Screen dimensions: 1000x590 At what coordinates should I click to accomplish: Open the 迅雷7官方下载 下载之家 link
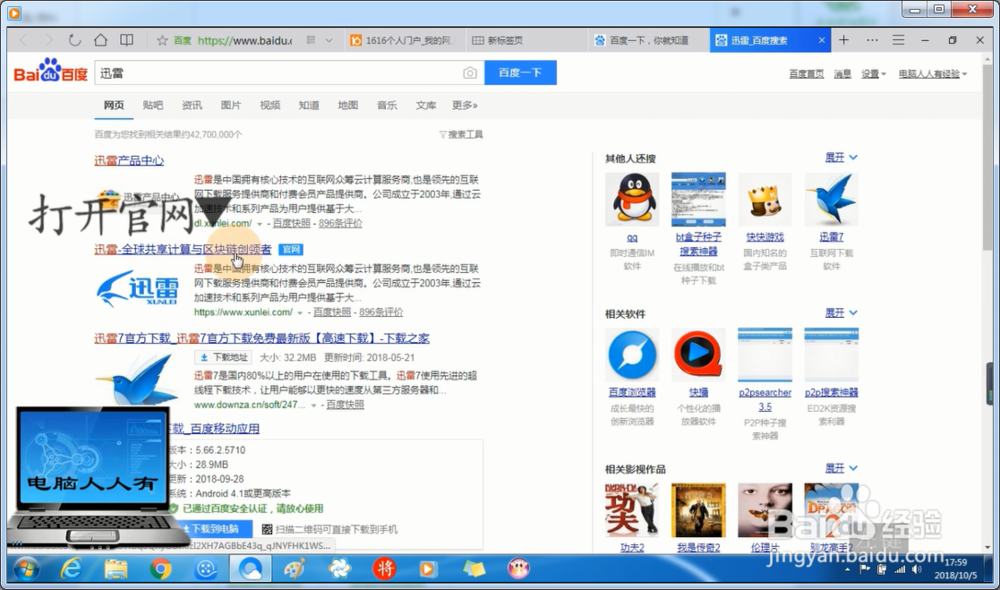tap(261, 338)
